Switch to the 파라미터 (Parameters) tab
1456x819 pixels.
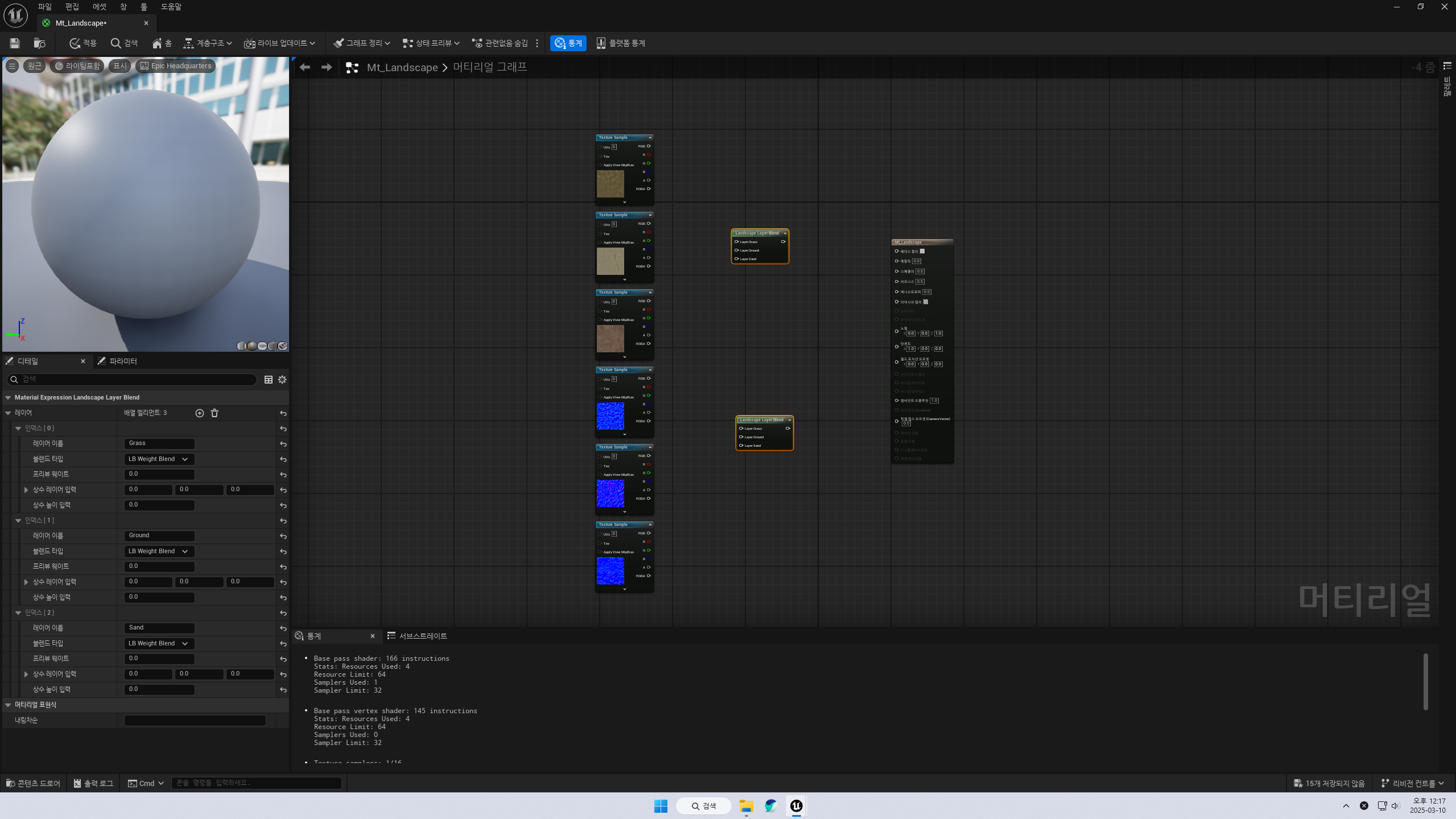[x=118, y=361]
